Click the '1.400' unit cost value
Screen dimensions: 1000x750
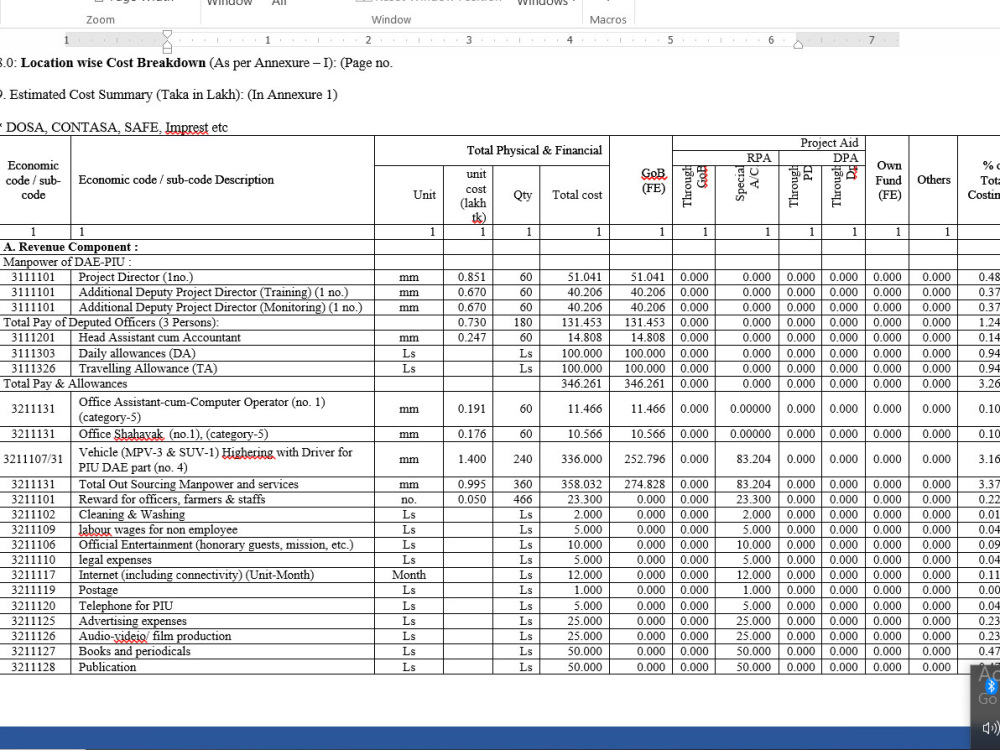(x=472, y=459)
